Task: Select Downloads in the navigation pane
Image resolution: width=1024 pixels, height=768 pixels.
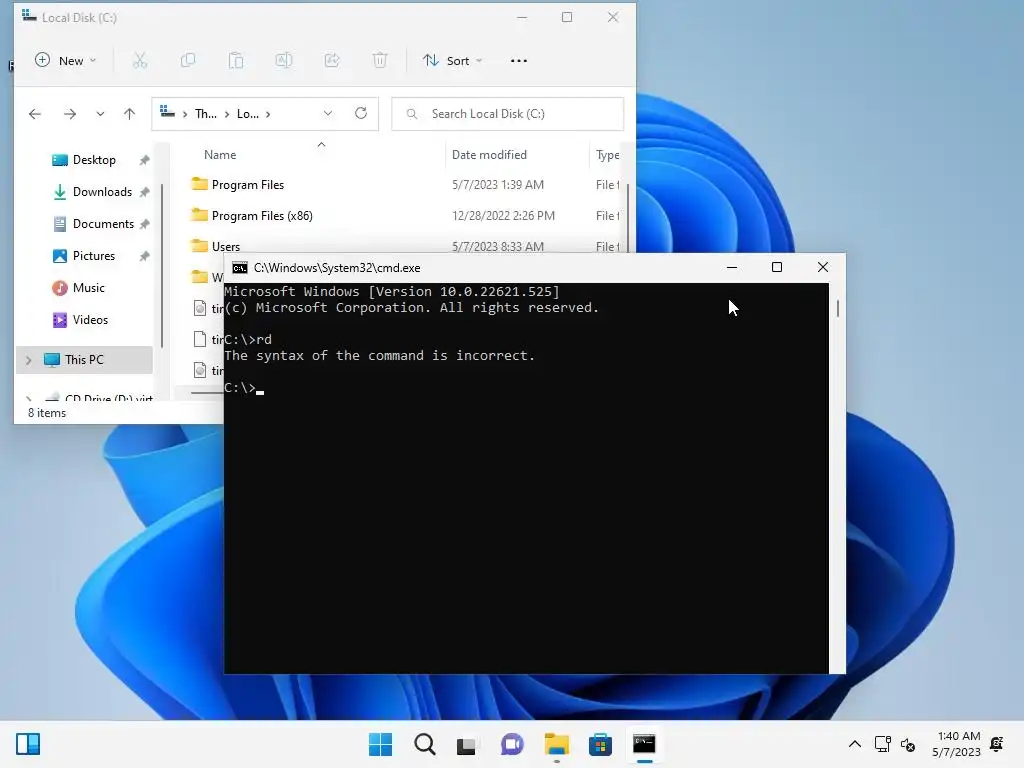Action: (102, 192)
